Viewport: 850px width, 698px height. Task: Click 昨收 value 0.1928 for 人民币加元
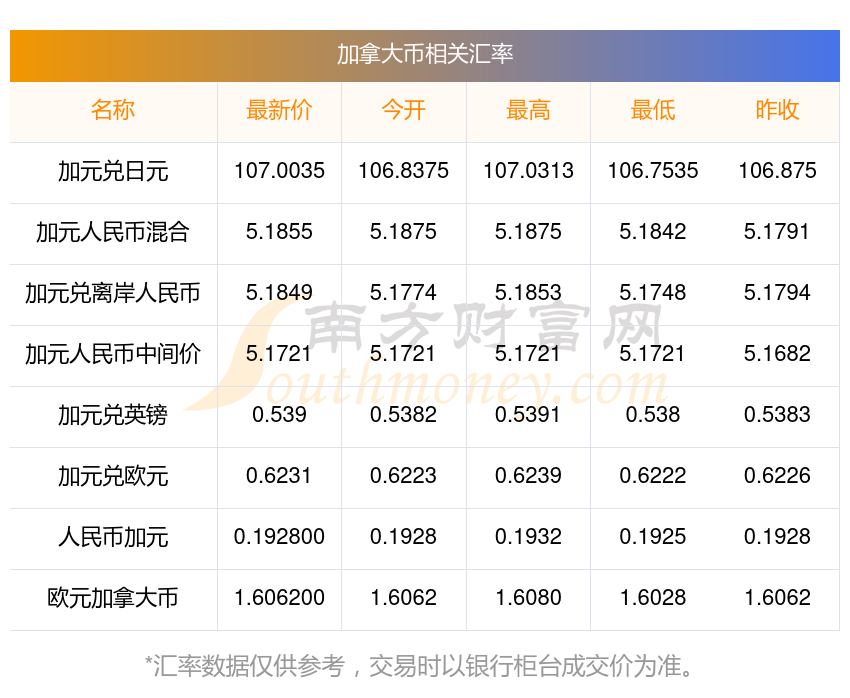click(x=777, y=537)
